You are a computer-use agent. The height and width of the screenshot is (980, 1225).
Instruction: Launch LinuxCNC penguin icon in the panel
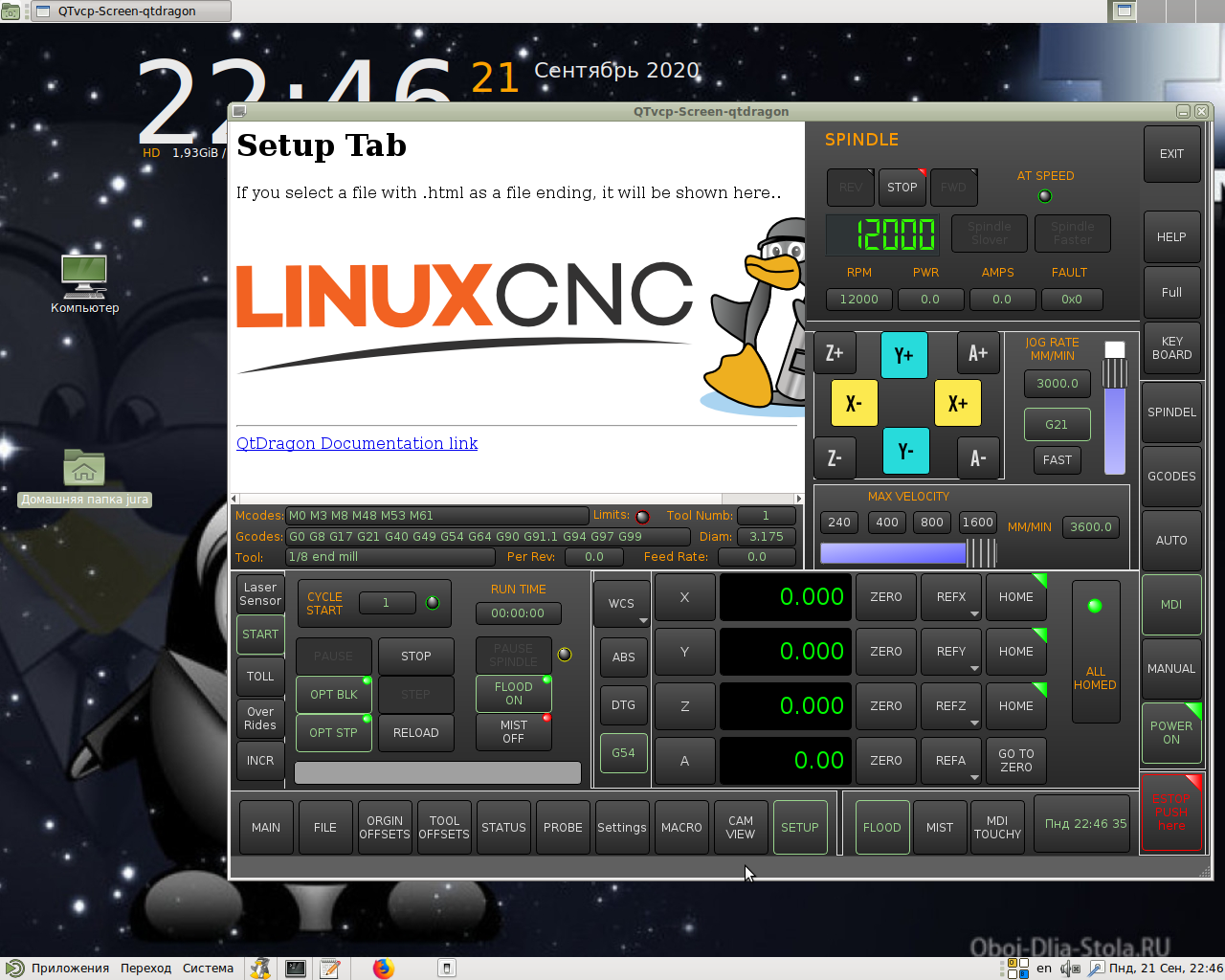tap(260, 969)
